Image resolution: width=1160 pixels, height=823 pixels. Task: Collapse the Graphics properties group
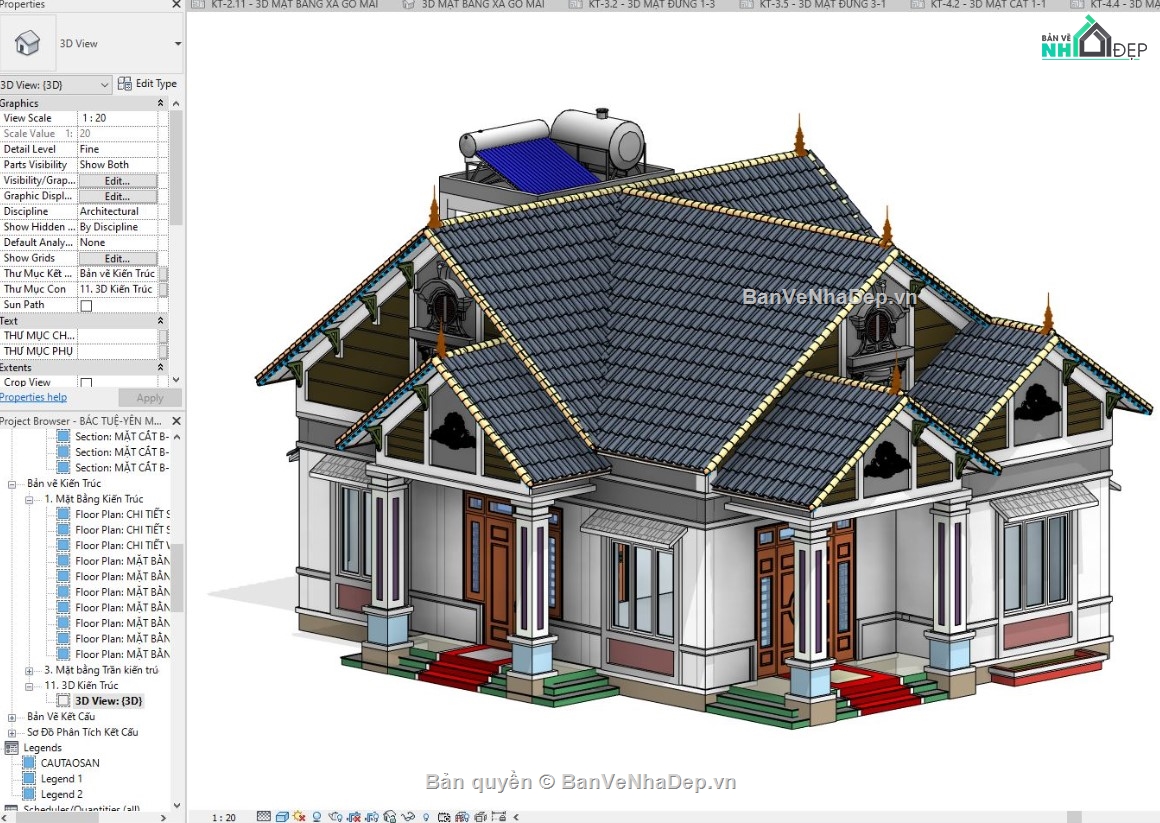tap(161, 103)
